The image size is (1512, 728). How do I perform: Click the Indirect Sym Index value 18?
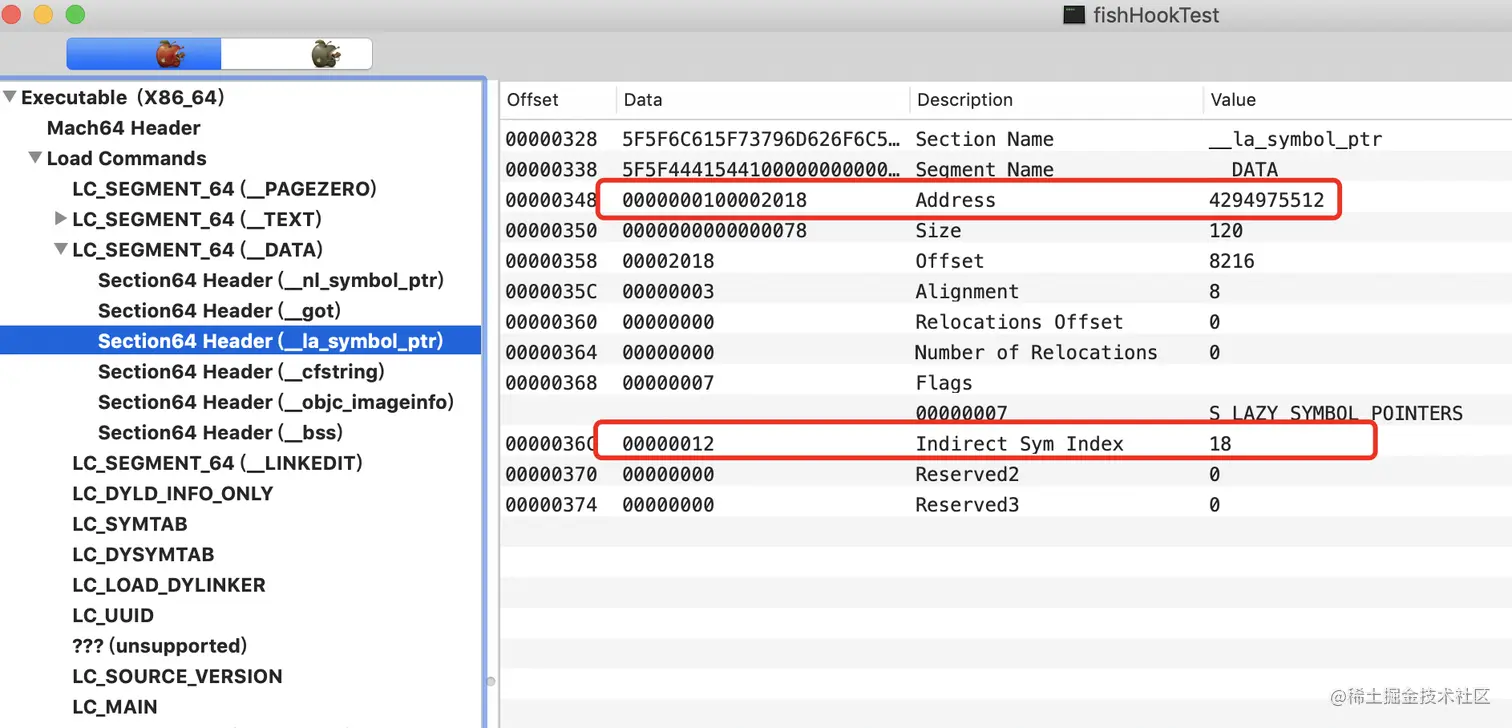pyautogui.click(x=1220, y=444)
